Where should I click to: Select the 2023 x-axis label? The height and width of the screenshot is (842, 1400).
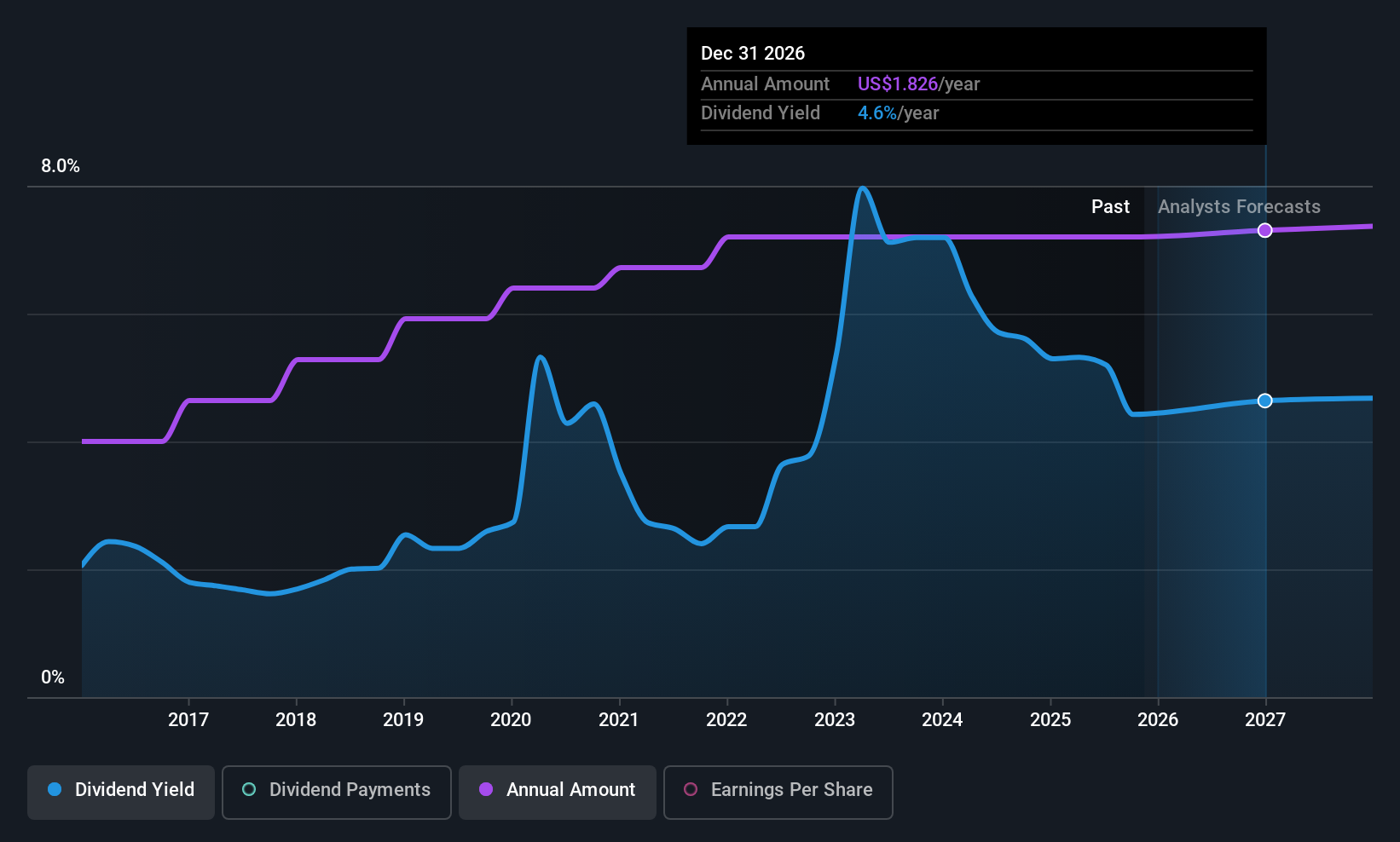(x=834, y=720)
